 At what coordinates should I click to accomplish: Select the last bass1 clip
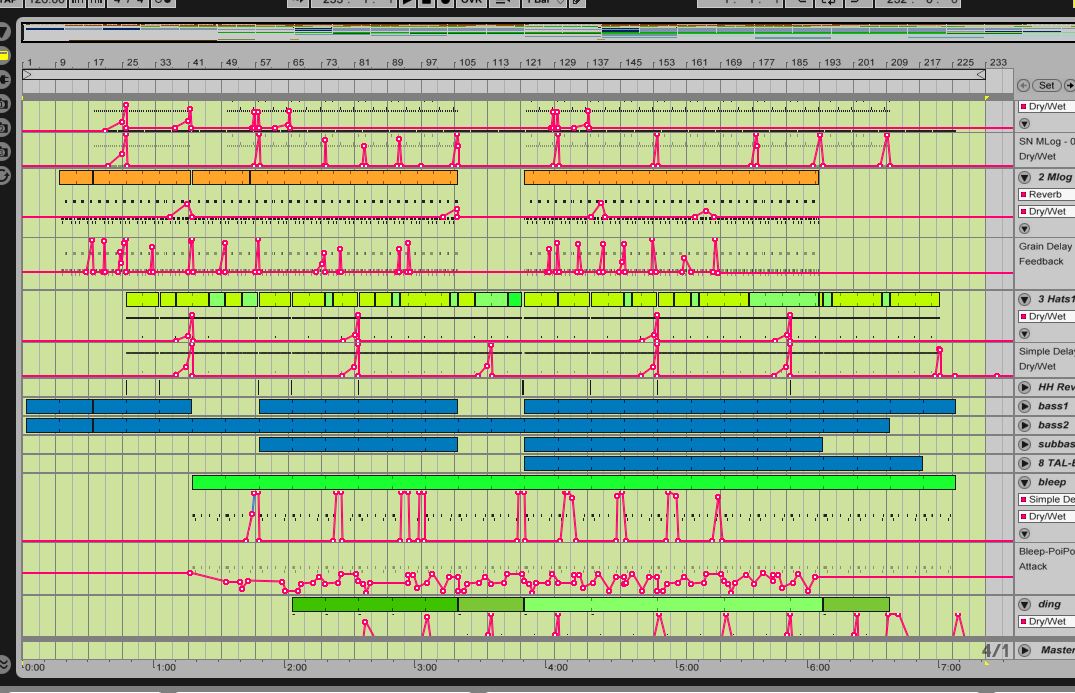[740, 406]
